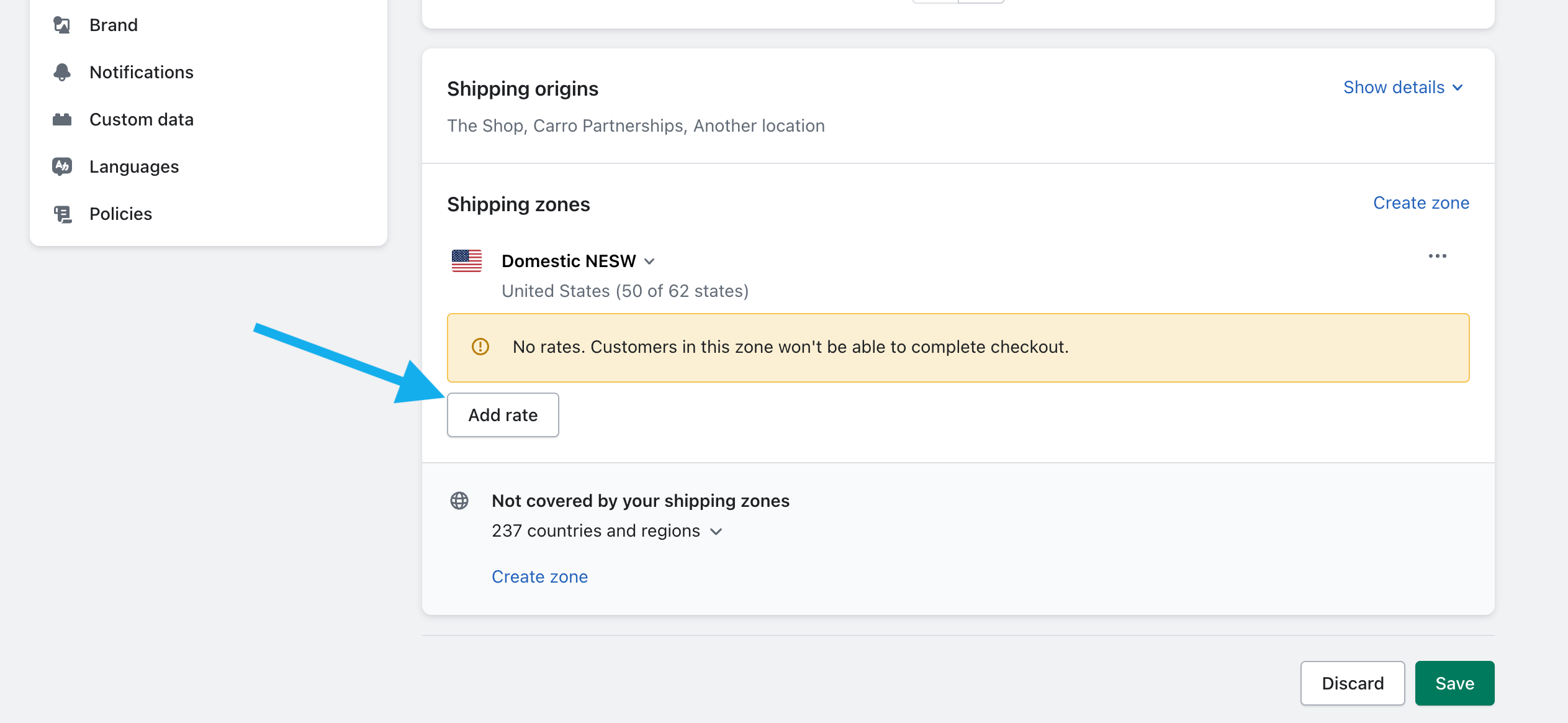The width and height of the screenshot is (1568, 723).
Task: Click the Brand sidebar icon
Action: 62,25
